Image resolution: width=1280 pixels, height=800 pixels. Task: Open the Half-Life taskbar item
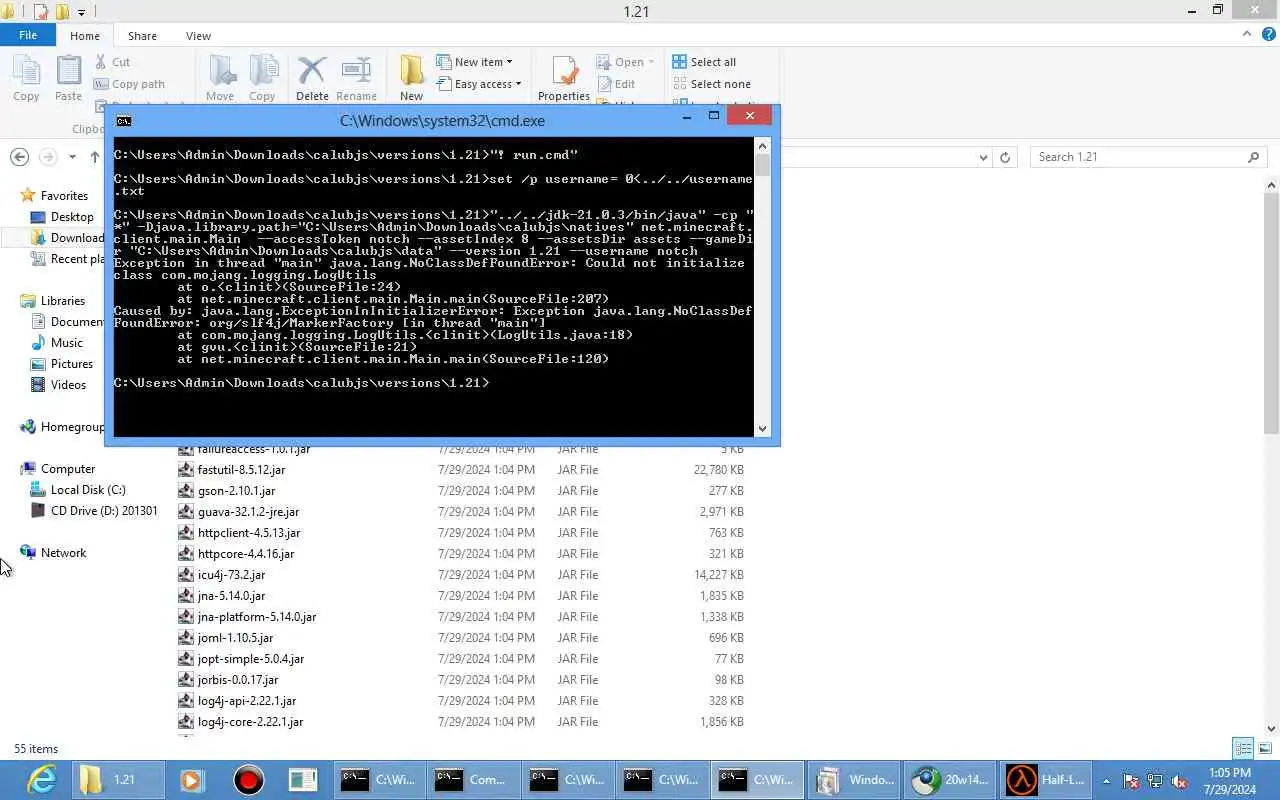(x=1047, y=780)
